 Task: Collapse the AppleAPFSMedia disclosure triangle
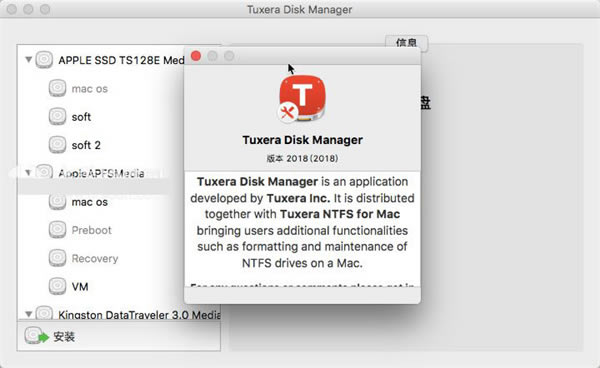28,173
